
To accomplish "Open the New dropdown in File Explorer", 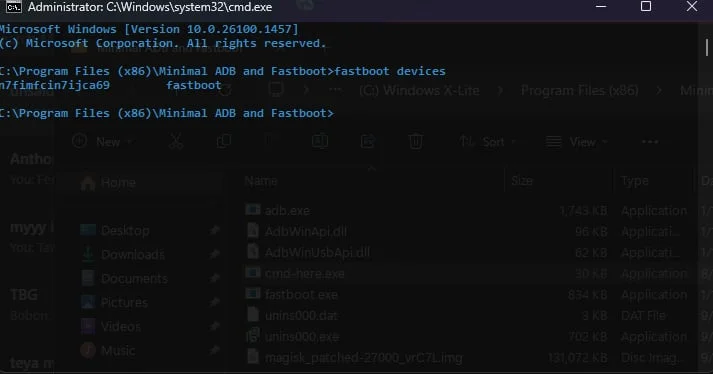I will 103,142.
